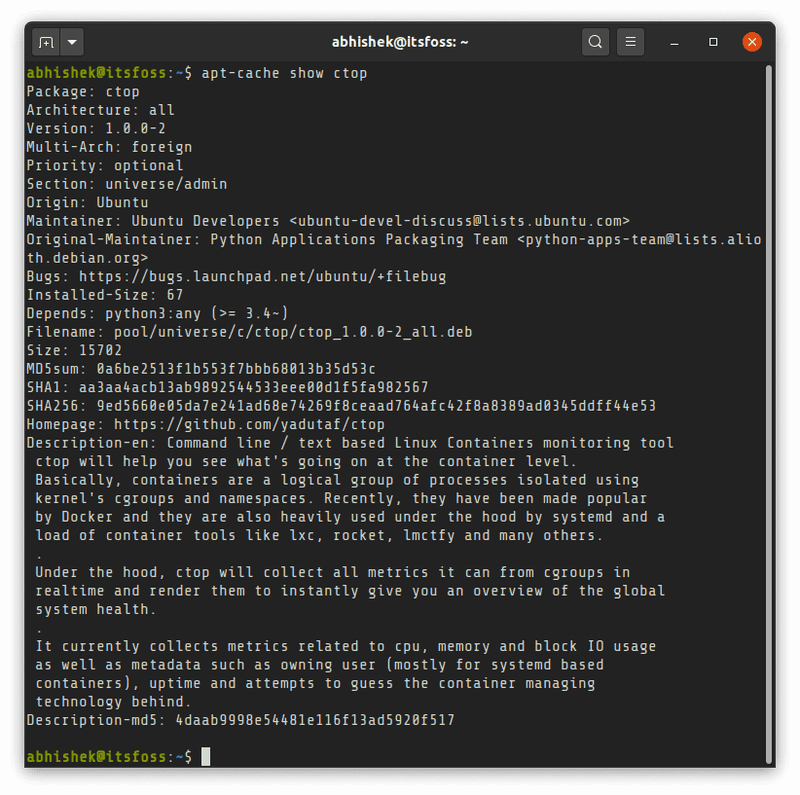Maximize the terminal window
Screen dimensions: 800x795
tap(713, 42)
